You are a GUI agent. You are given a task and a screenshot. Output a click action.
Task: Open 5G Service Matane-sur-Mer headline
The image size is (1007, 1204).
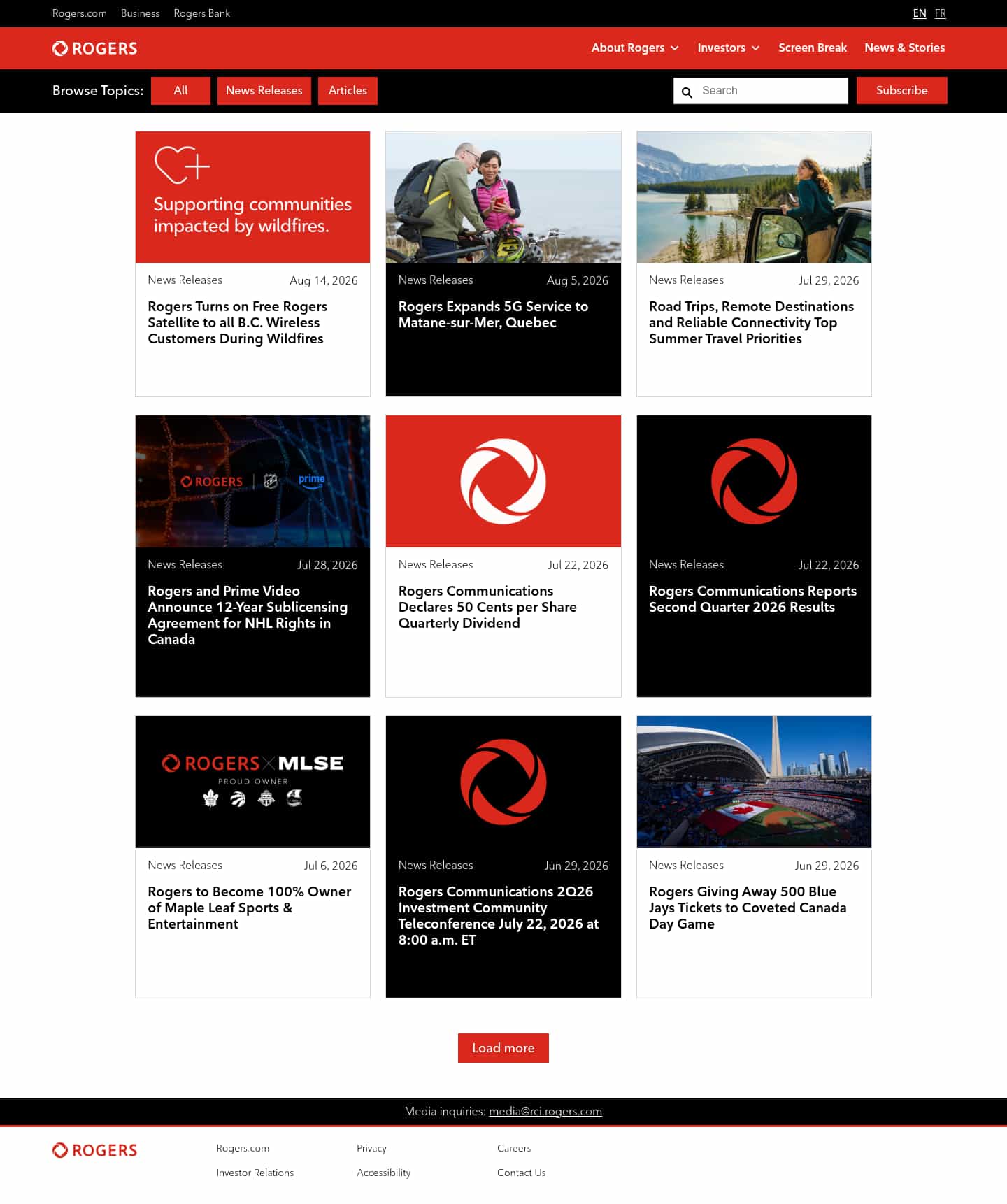tap(493, 315)
